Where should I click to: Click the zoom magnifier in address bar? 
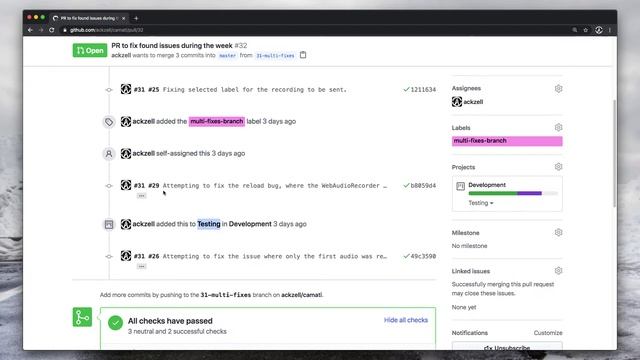[x=575, y=30]
